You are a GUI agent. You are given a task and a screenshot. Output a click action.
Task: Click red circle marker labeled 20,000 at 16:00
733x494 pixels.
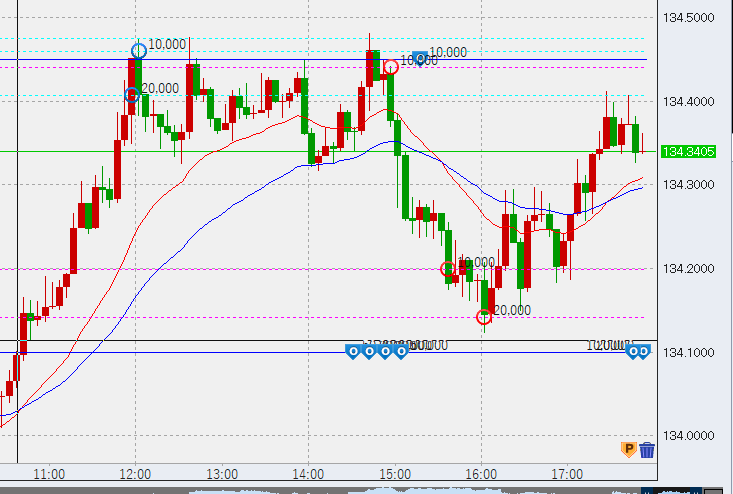tap(484, 317)
